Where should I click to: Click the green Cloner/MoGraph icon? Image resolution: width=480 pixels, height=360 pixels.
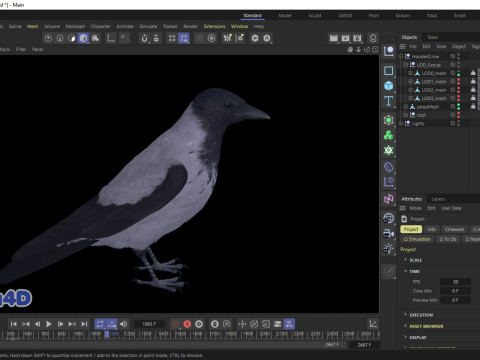tap(389, 135)
